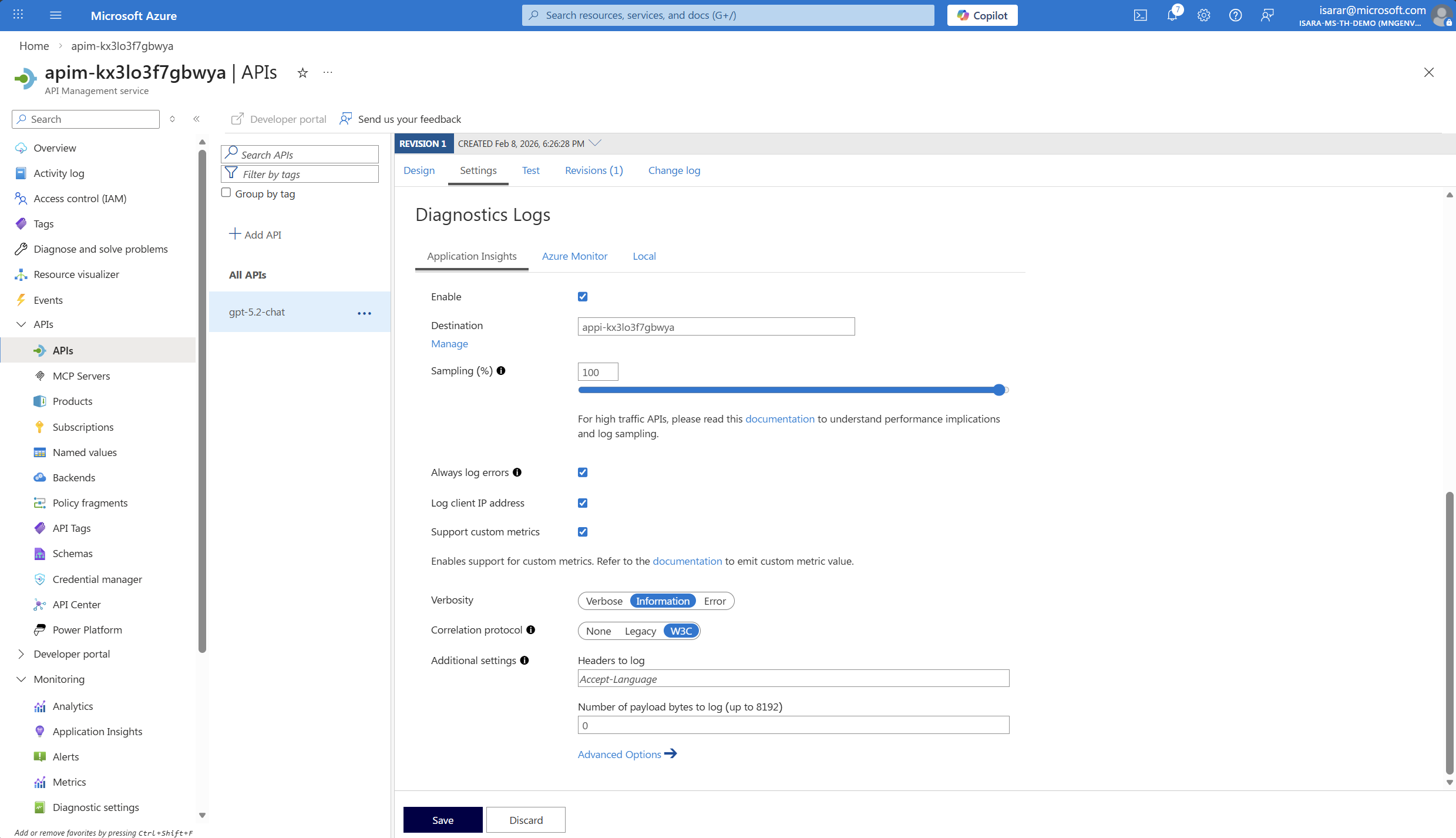Set verbosity to Verbose
The width and height of the screenshot is (1456, 838).
(604, 601)
